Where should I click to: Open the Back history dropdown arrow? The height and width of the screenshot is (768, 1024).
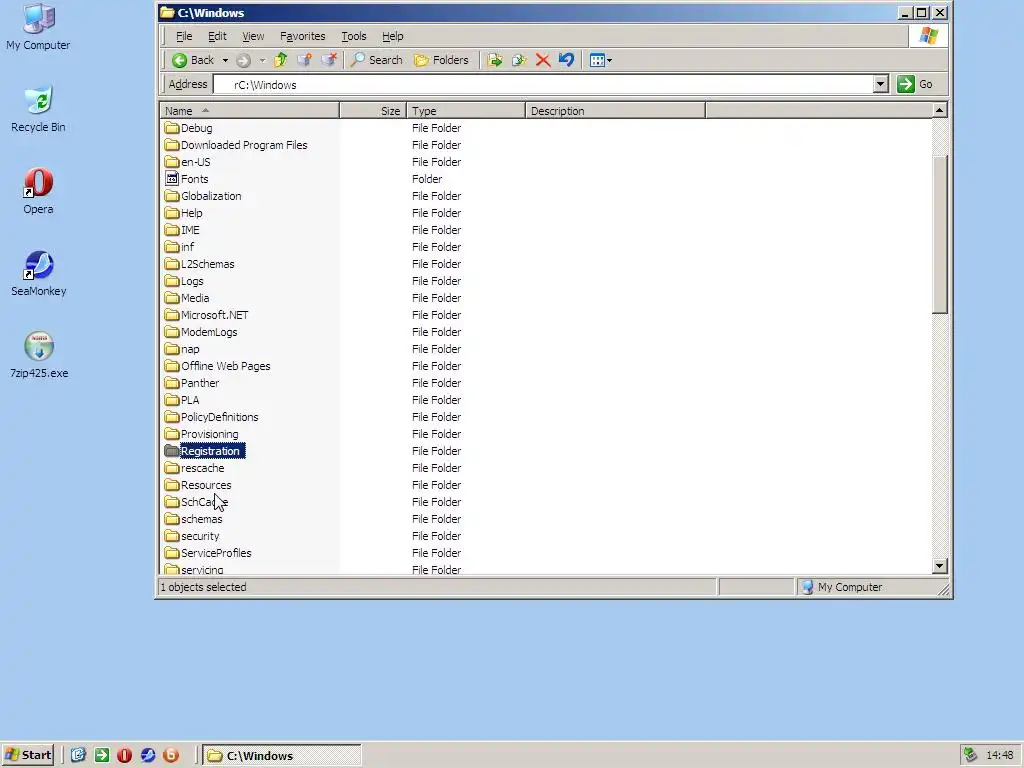point(225,60)
